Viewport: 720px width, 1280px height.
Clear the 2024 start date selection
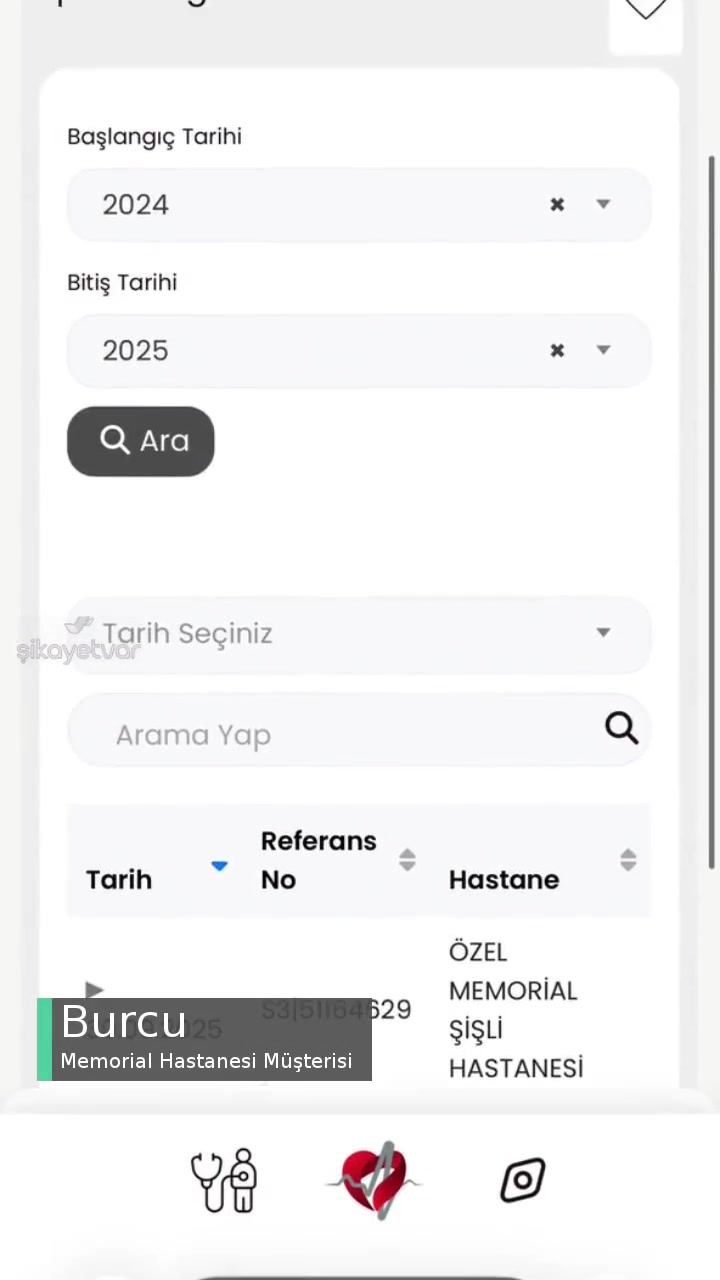point(557,205)
